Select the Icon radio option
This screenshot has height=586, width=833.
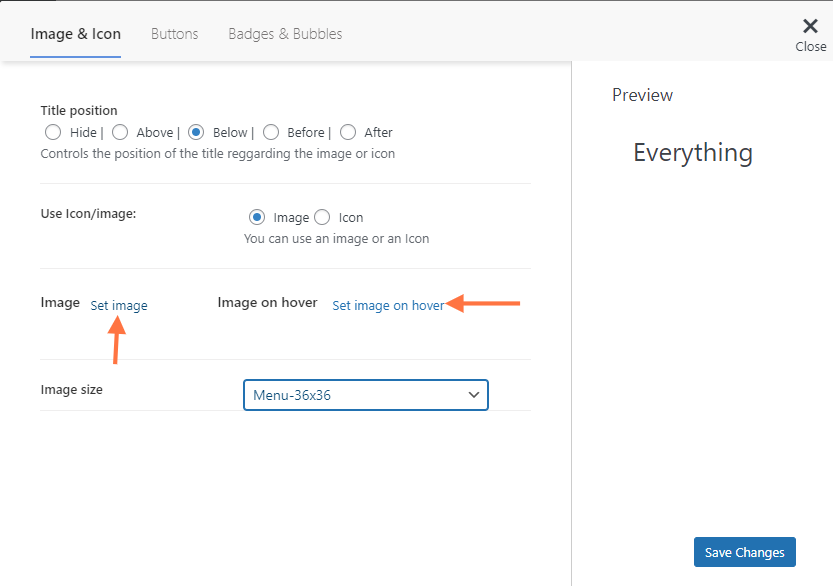point(322,217)
